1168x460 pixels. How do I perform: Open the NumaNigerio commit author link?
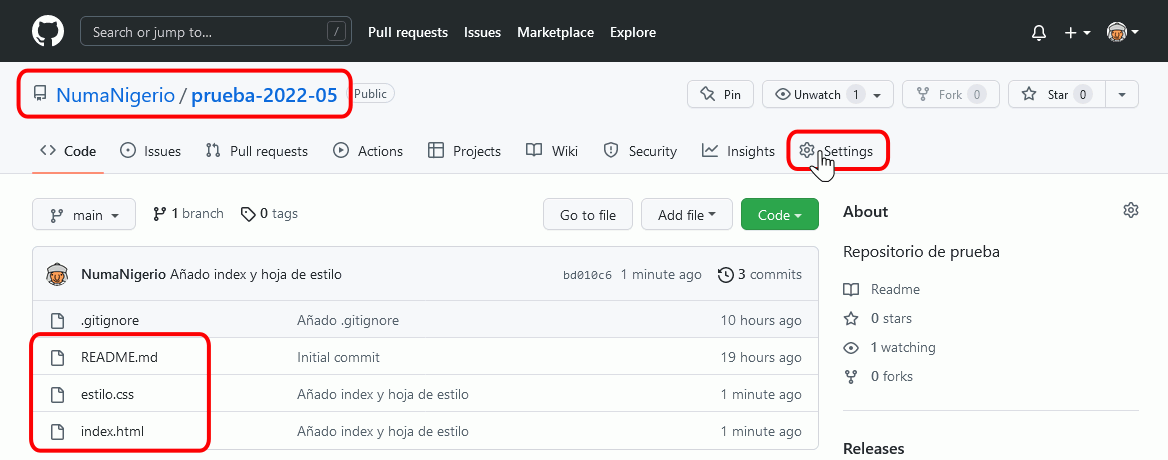point(123,275)
